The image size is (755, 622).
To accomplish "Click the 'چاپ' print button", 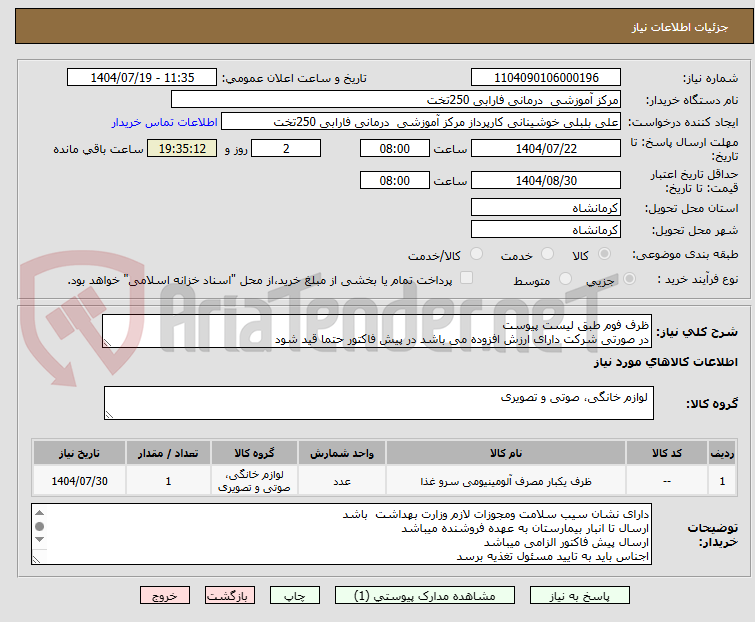I will coord(295,596).
